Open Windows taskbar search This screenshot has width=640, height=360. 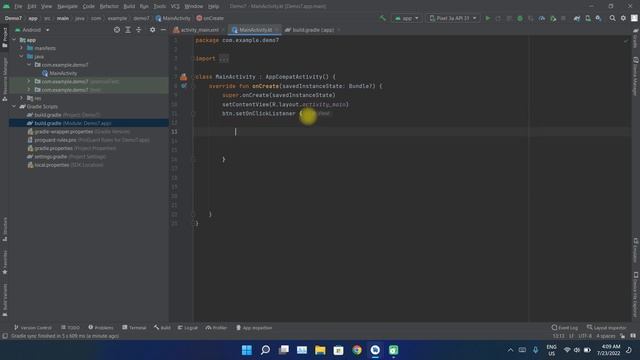[265, 350]
